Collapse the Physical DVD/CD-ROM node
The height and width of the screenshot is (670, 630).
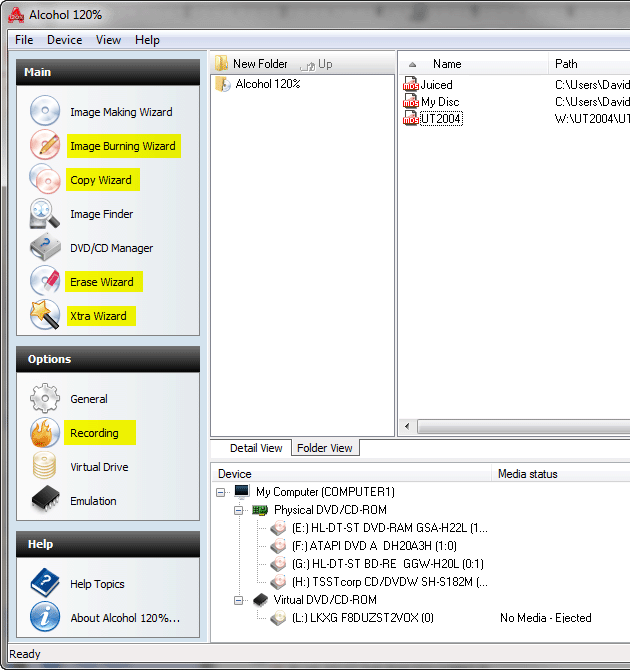pyautogui.click(x=238, y=511)
